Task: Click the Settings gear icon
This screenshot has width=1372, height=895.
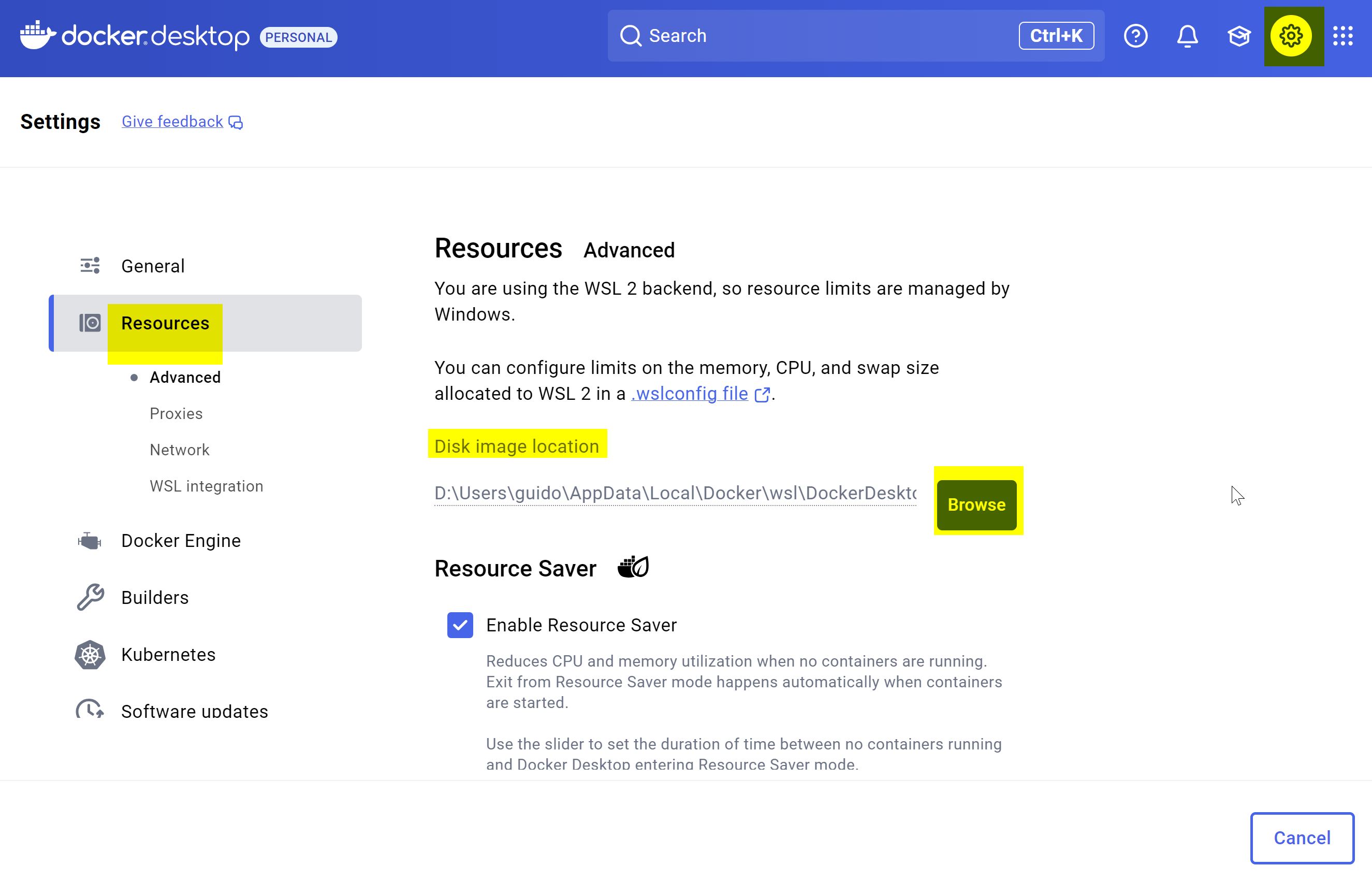Action: [1291, 36]
